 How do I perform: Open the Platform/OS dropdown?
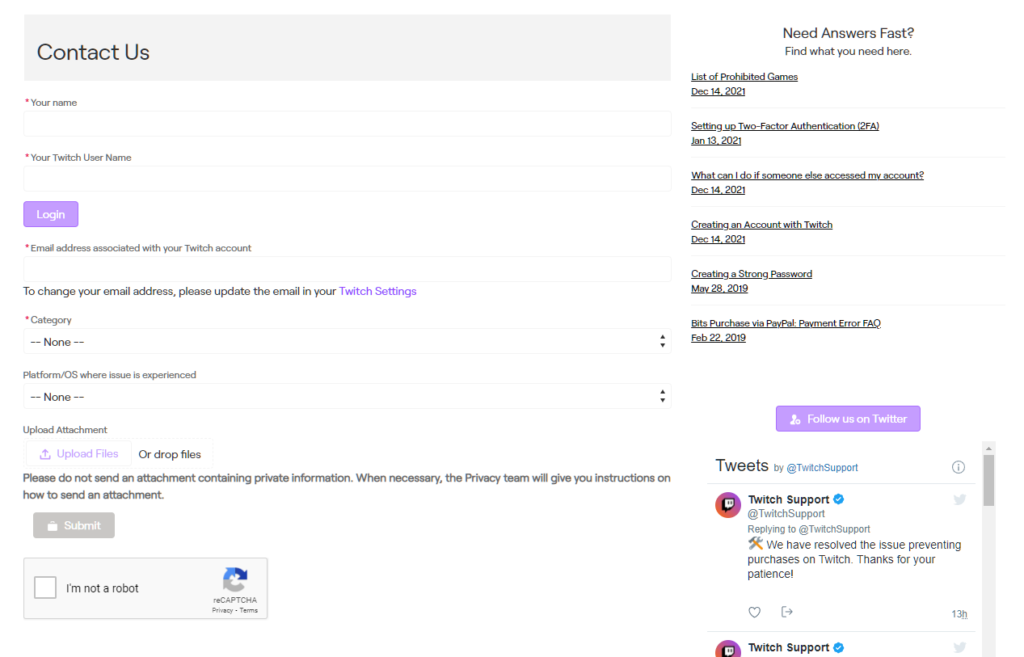point(347,396)
